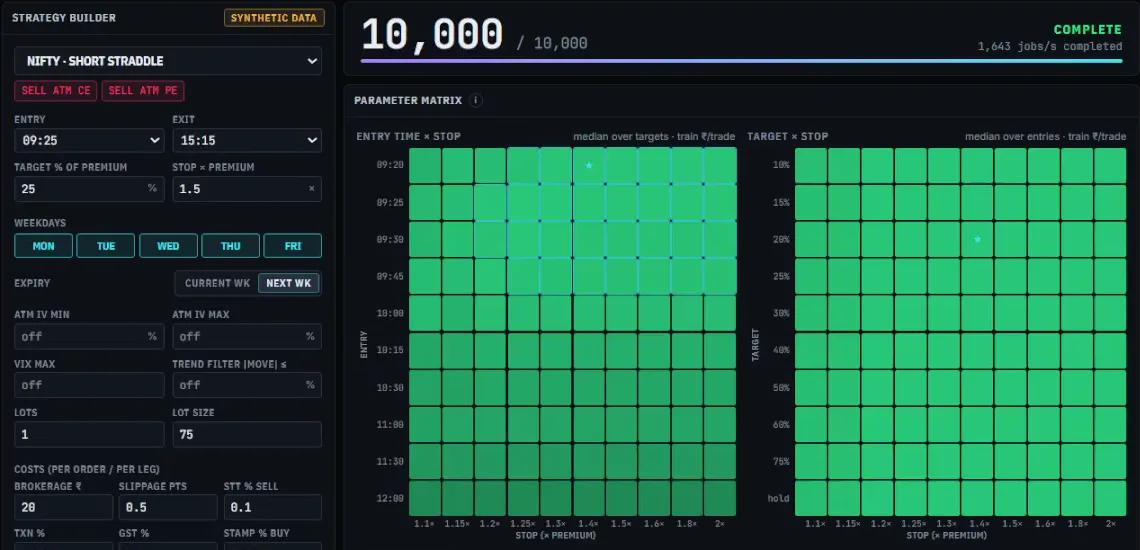This screenshot has width=1140, height=550.
Task: Expand the Entry time 09:25 dropdown
Action: pos(89,140)
